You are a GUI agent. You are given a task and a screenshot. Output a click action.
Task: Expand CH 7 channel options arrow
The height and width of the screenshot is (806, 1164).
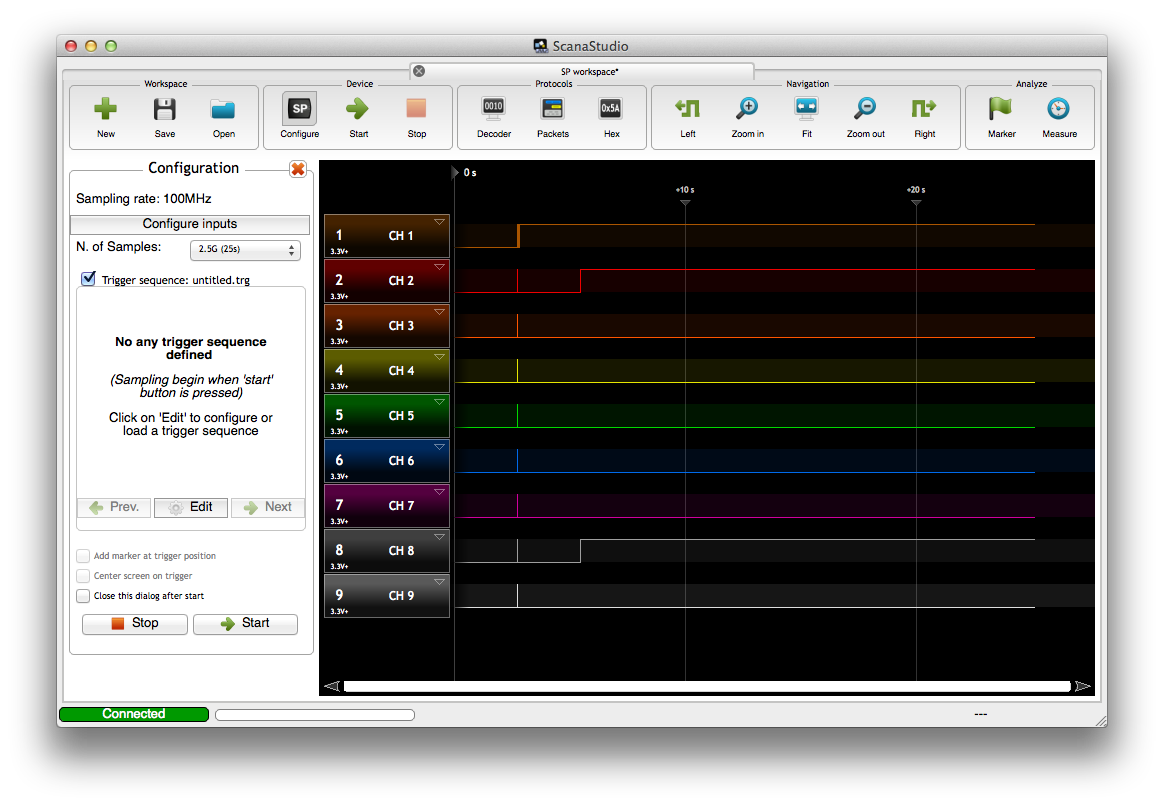(x=439, y=492)
